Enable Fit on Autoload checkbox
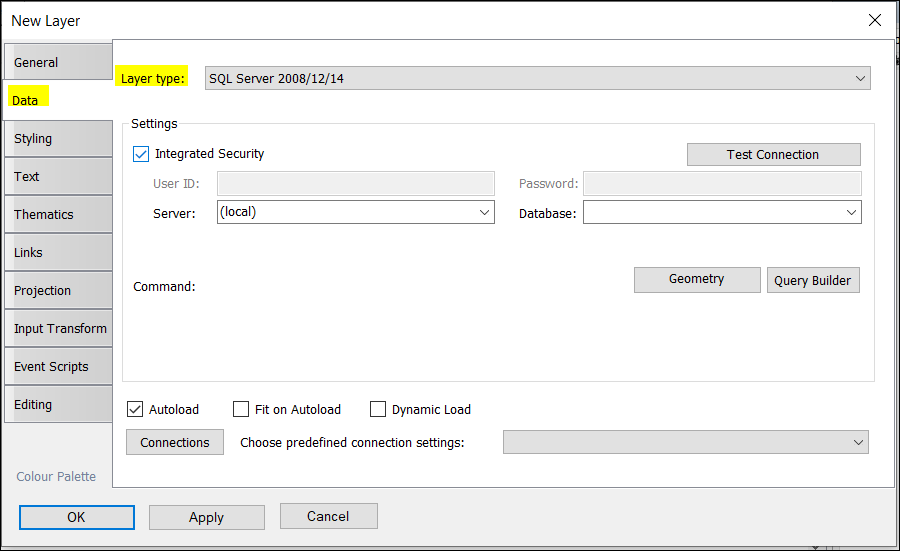The width and height of the screenshot is (900, 551). (x=241, y=409)
